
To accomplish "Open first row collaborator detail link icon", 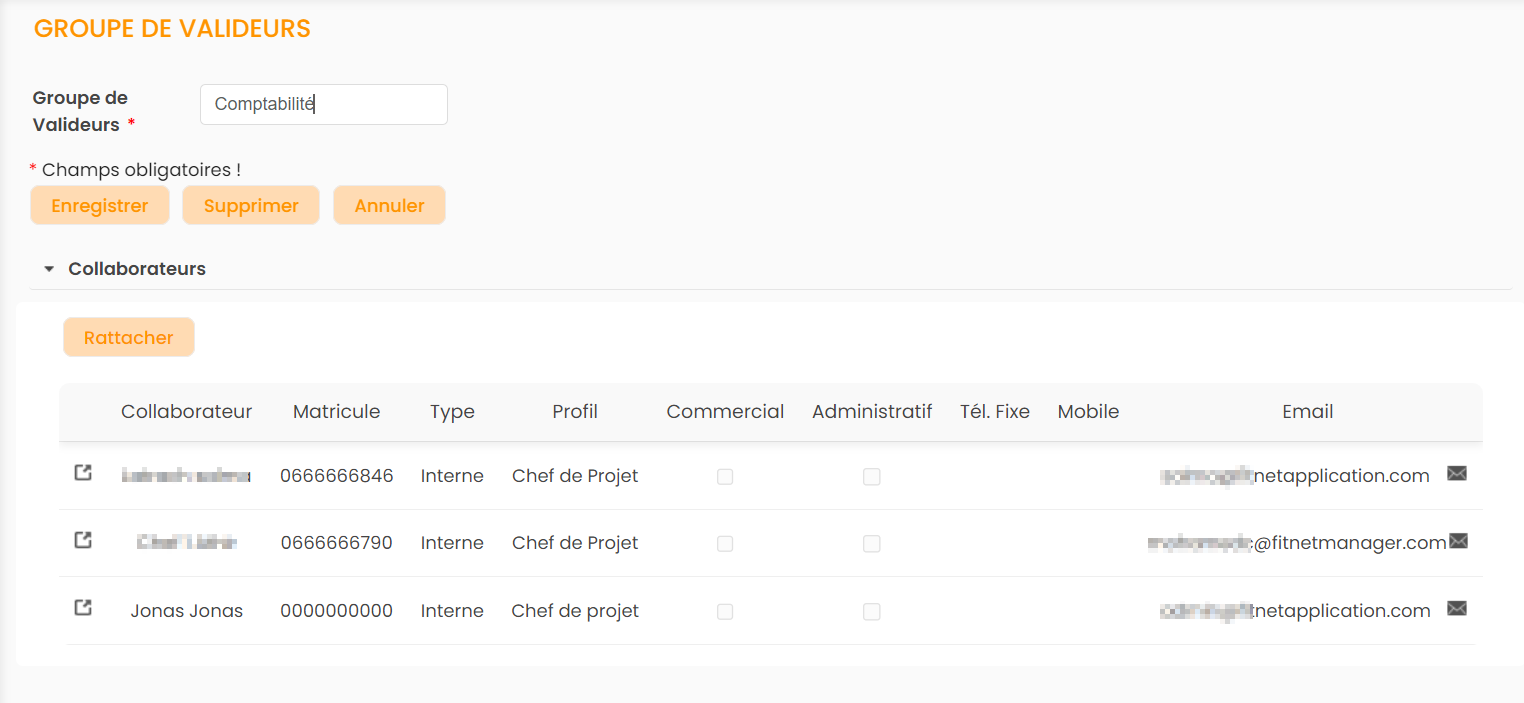I will [x=84, y=473].
